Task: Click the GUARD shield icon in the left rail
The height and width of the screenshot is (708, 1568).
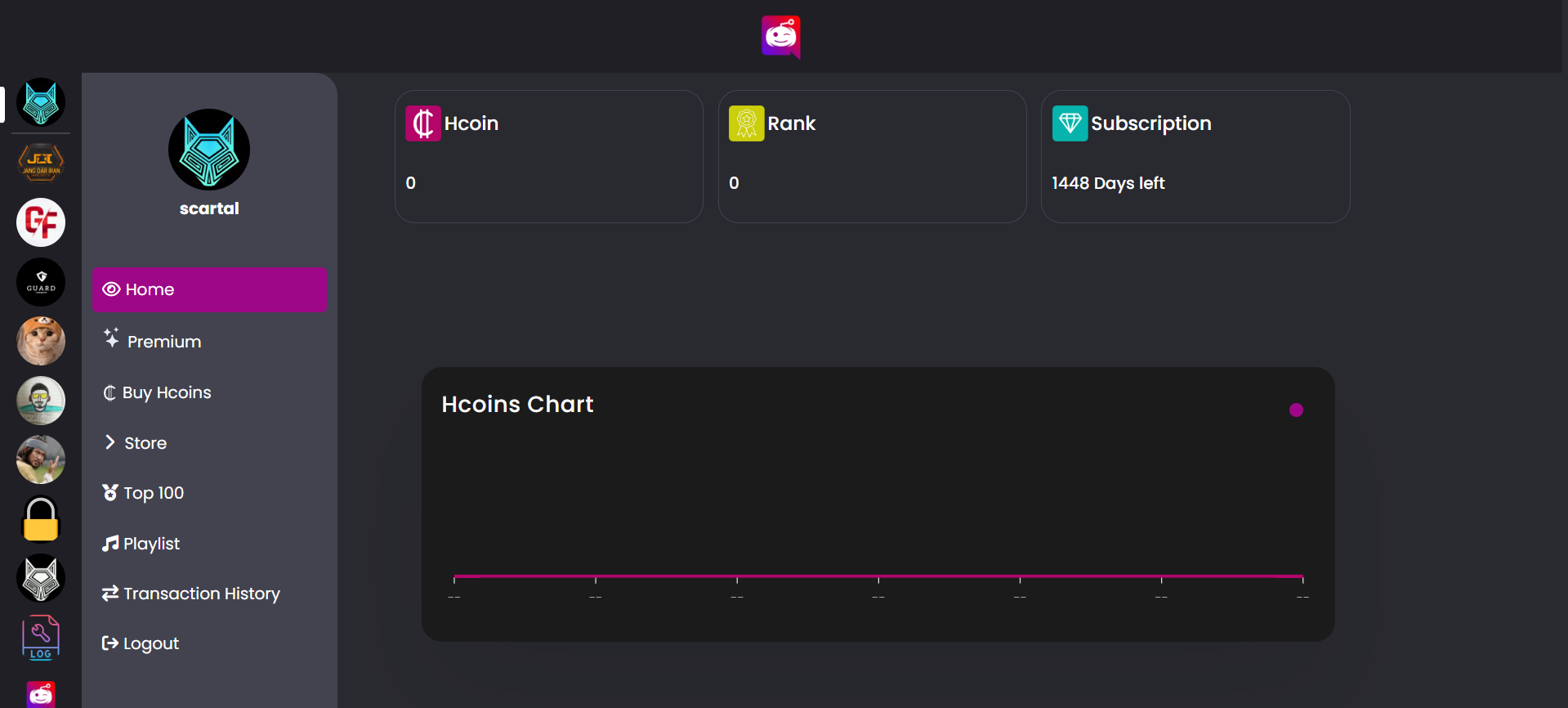Action: pos(41,281)
